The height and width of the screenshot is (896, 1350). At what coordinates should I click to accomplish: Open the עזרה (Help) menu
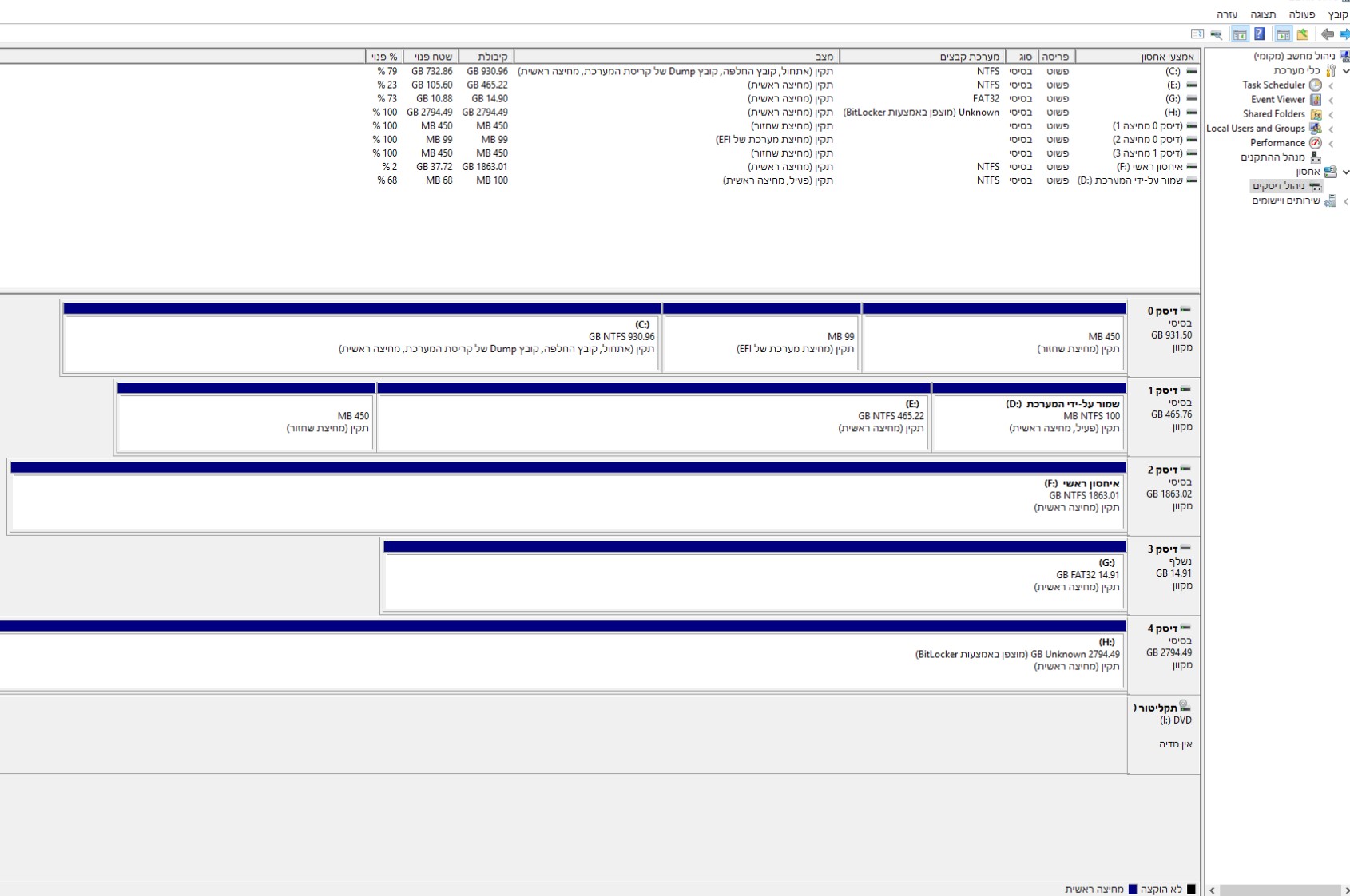1227,14
